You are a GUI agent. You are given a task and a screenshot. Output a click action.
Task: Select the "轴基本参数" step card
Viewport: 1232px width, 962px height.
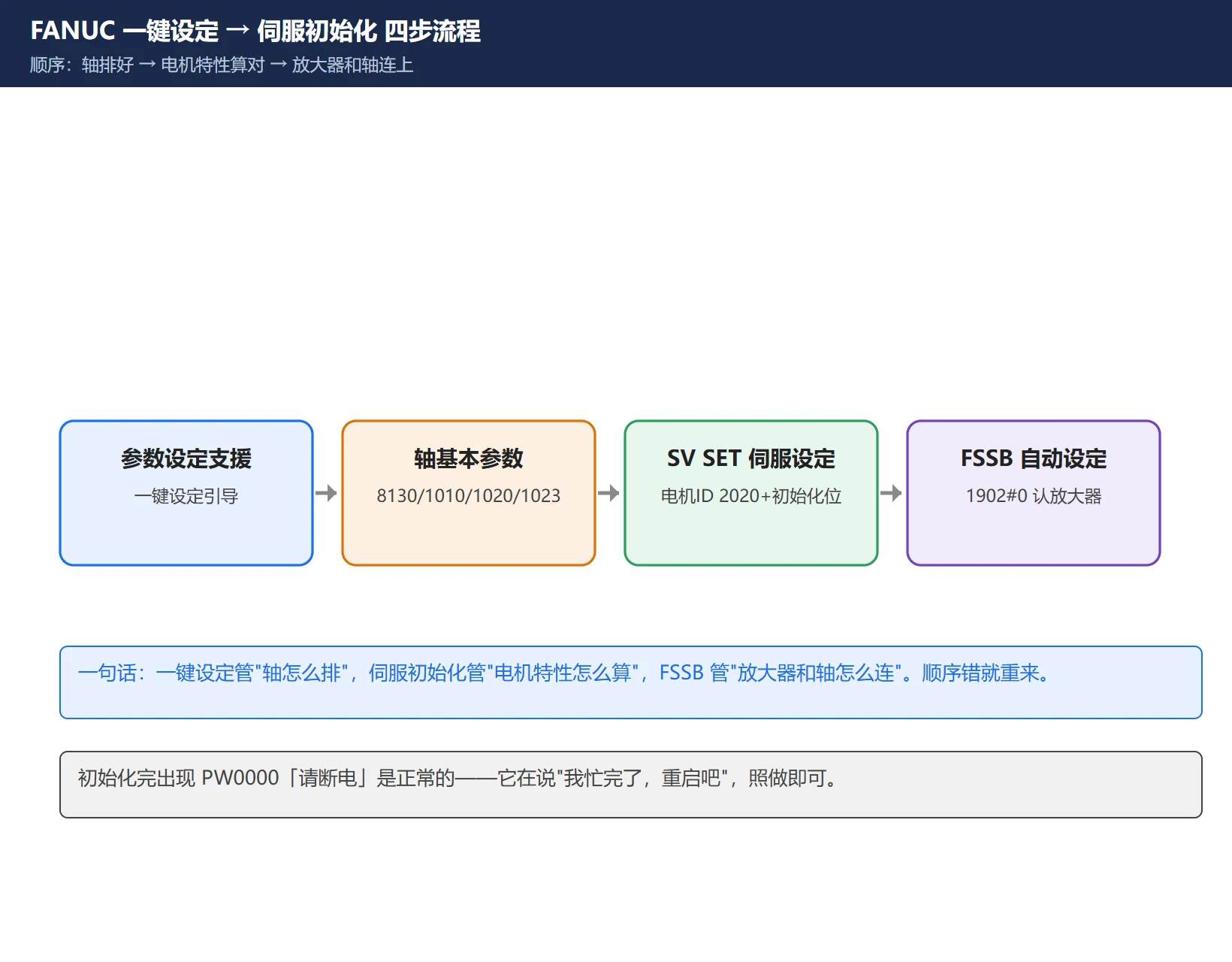click(x=469, y=493)
